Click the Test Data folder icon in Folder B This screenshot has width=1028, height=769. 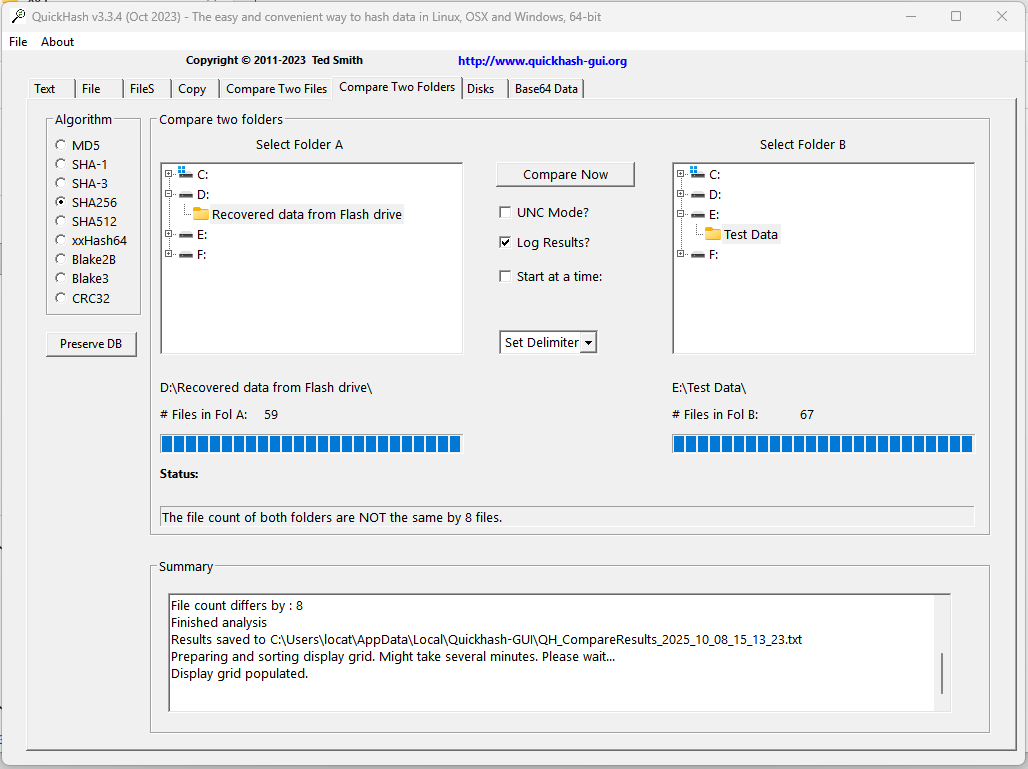712,234
